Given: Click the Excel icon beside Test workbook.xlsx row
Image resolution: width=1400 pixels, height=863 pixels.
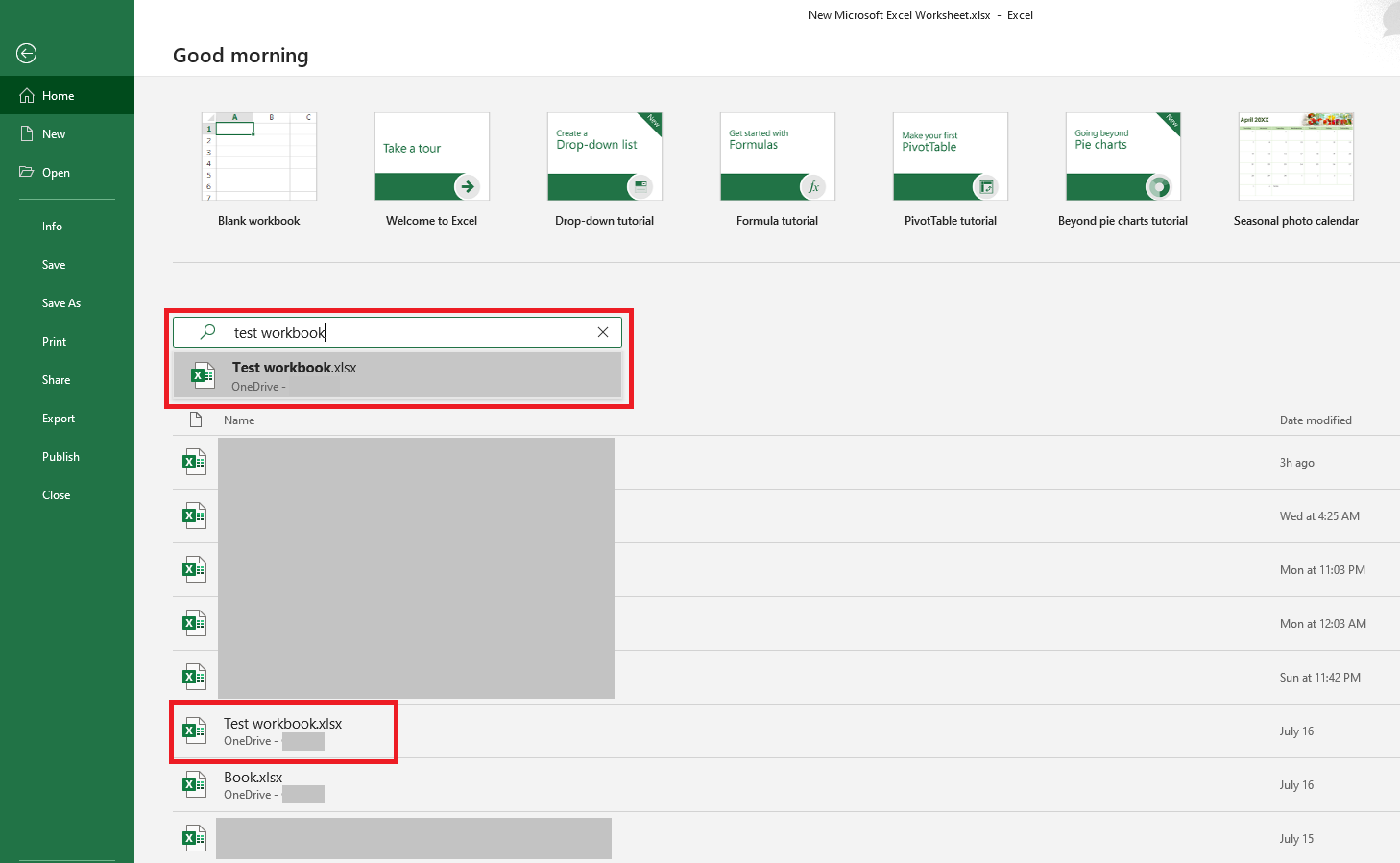Looking at the screenshot, I should coord(195,731).
